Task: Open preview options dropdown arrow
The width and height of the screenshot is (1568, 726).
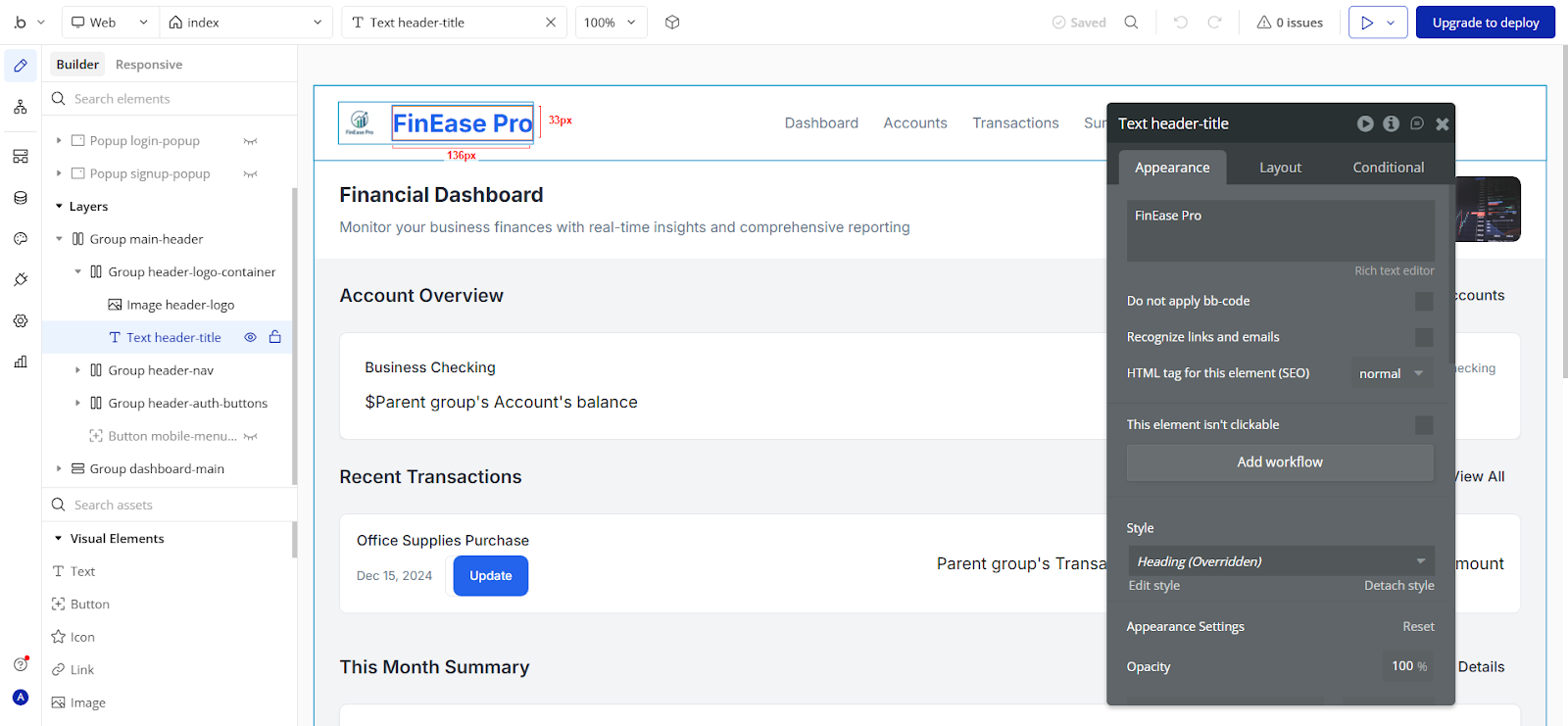Action: 1391,23
